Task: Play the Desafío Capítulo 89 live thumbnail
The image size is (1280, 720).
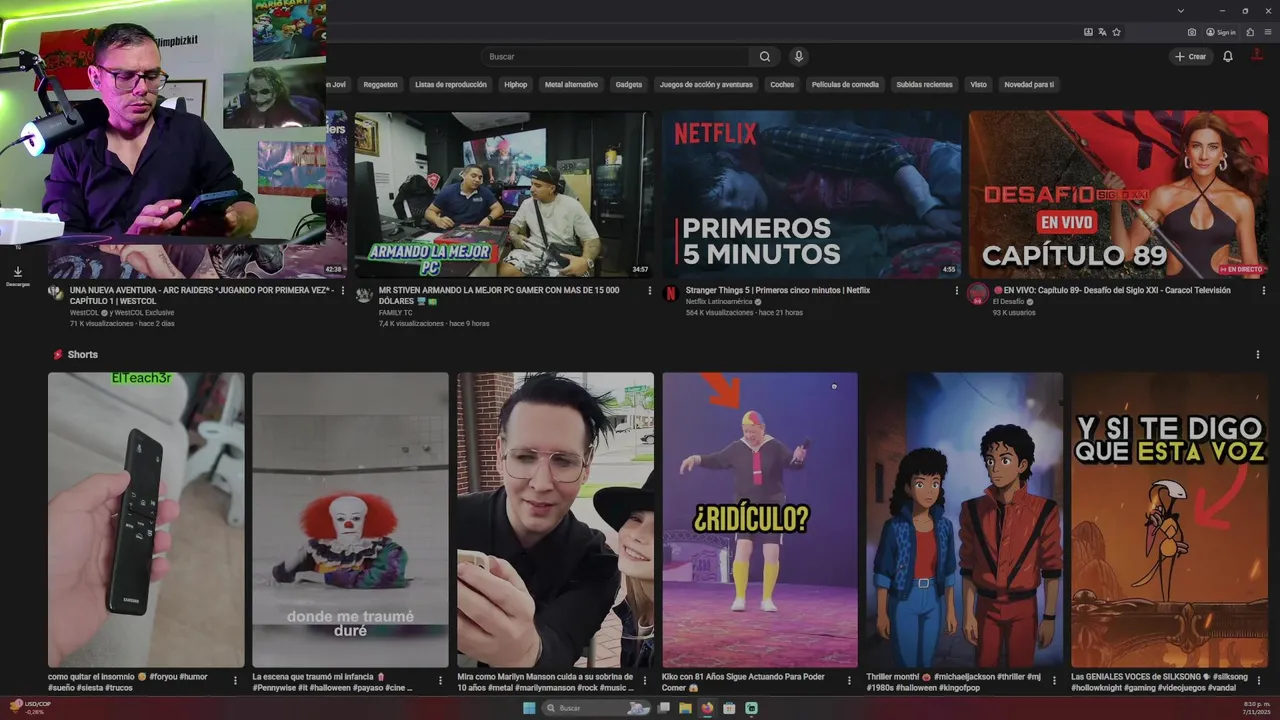Action: [1118, 194]
